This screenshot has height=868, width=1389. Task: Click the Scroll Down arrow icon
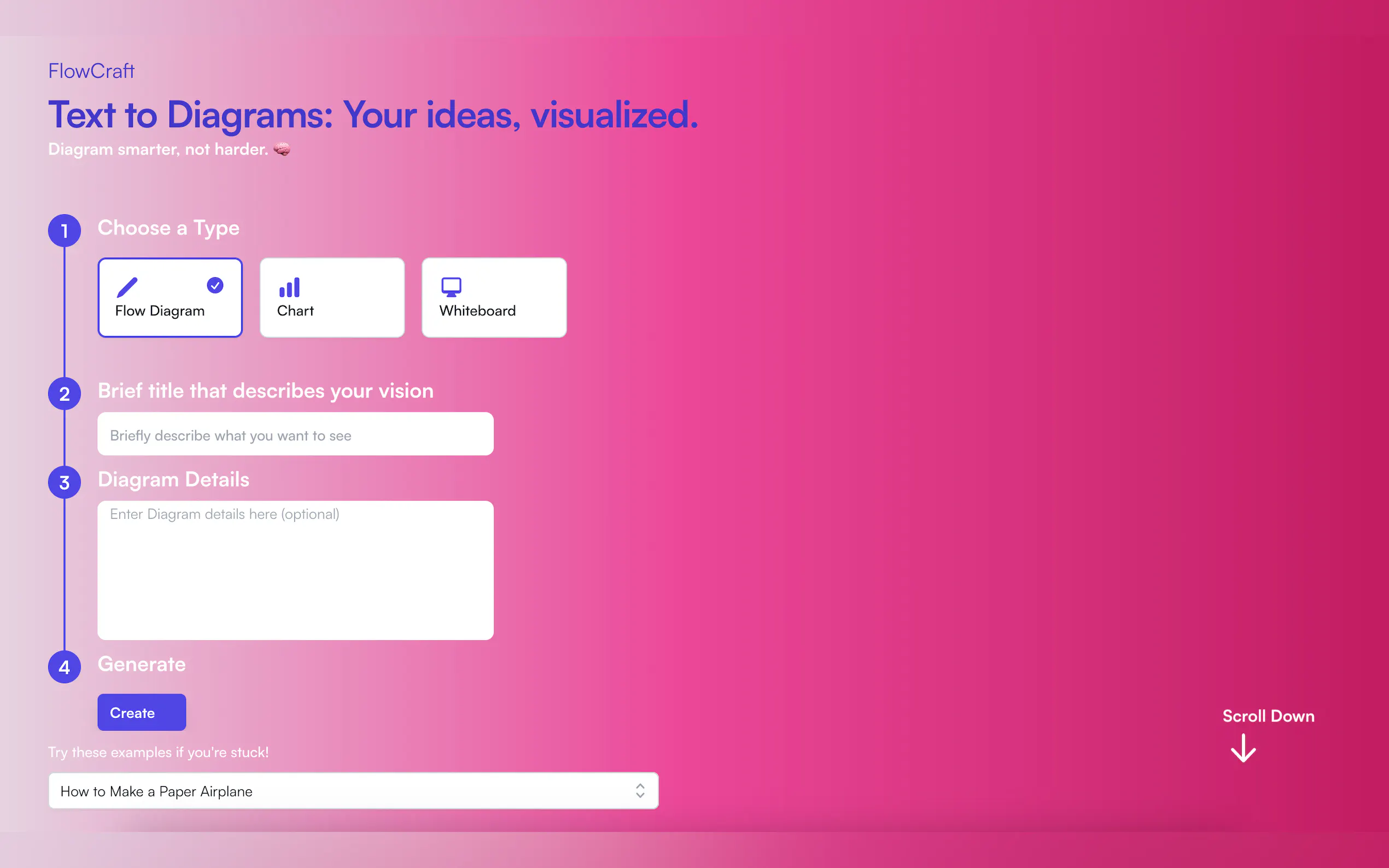pyautogui.click(x=1243, y=748)
